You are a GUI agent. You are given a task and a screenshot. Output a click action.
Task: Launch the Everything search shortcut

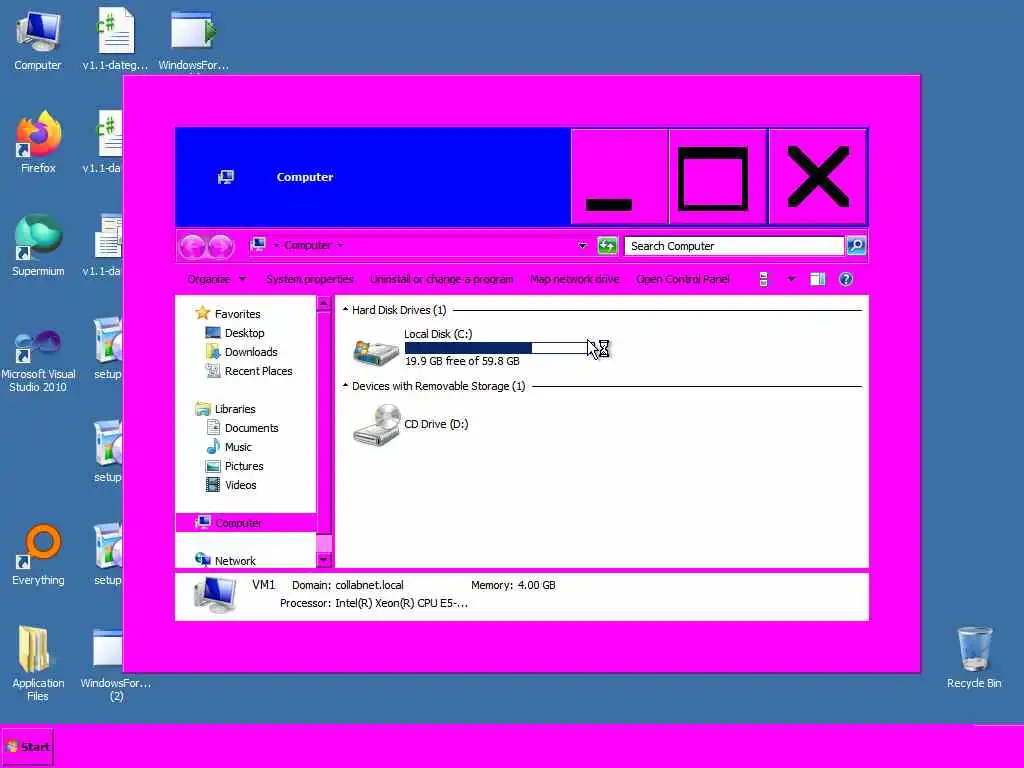(38, 555)
